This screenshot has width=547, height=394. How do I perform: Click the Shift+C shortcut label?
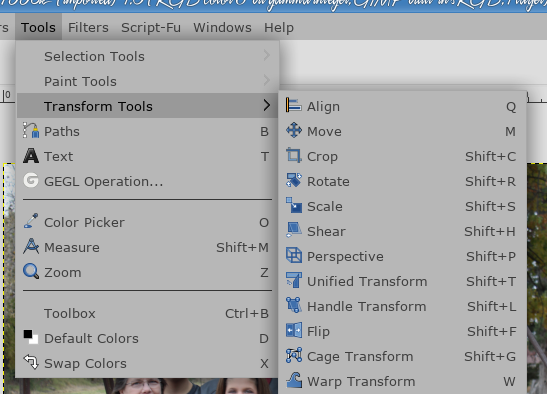point(490,156)
